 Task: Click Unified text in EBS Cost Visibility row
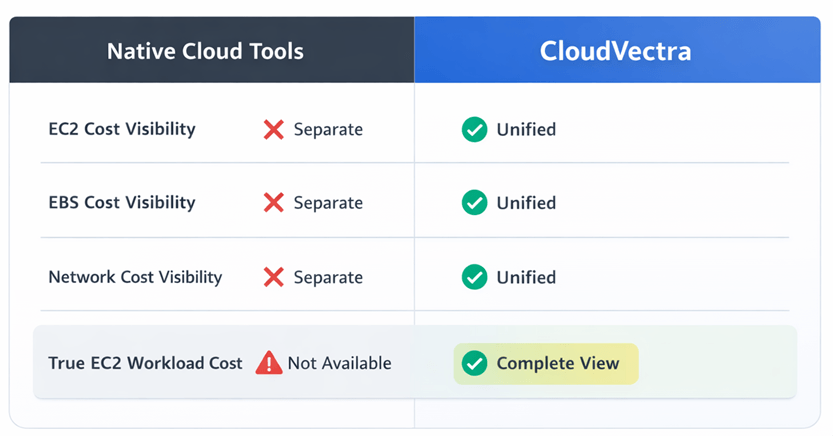(x=526, y=203)
